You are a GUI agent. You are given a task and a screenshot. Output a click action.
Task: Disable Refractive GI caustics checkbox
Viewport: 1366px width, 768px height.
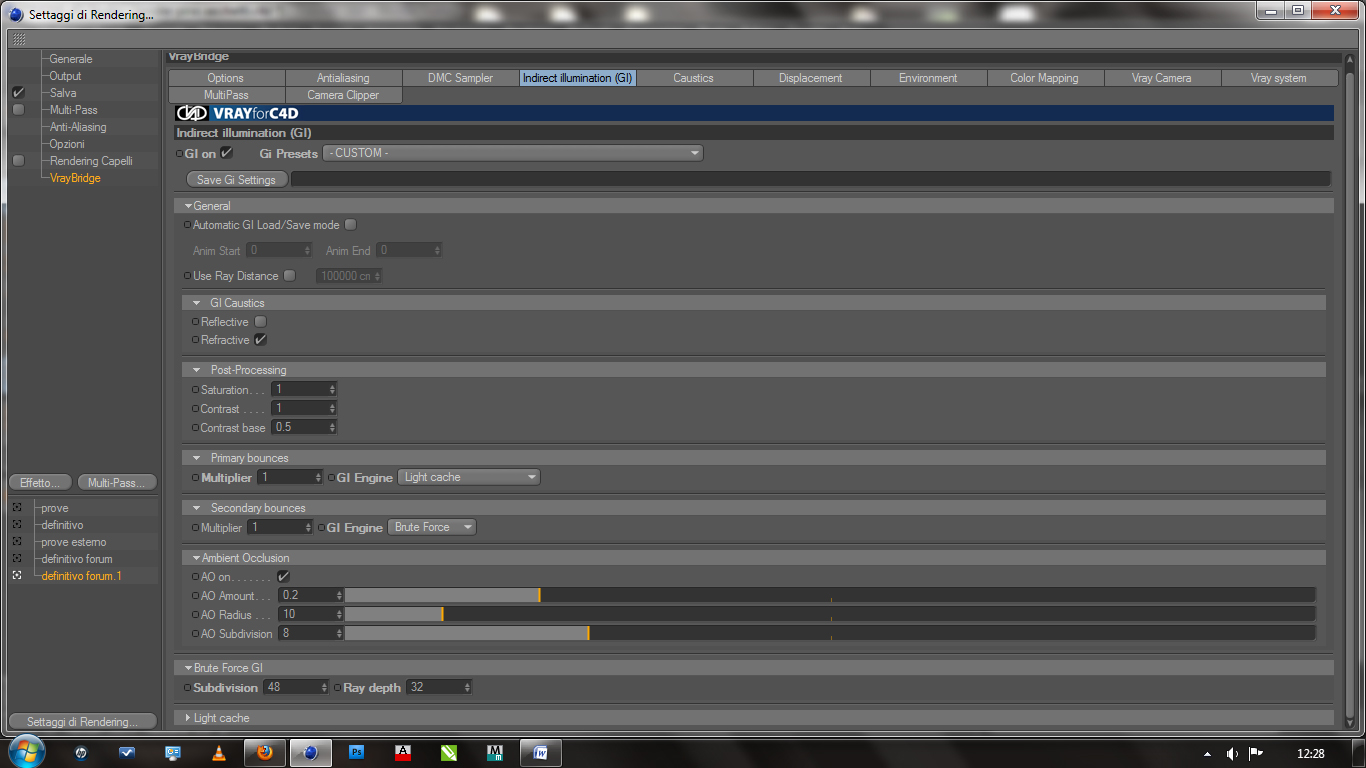pos(261,340)
